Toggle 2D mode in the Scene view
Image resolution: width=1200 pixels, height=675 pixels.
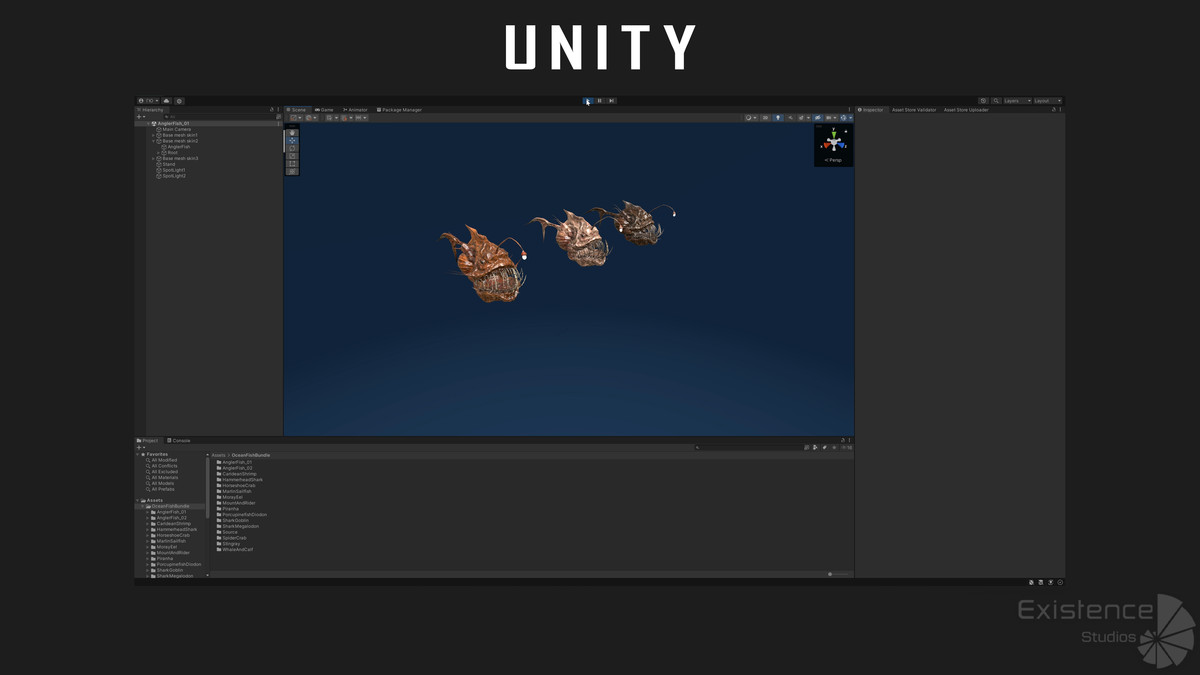[765, 117]
